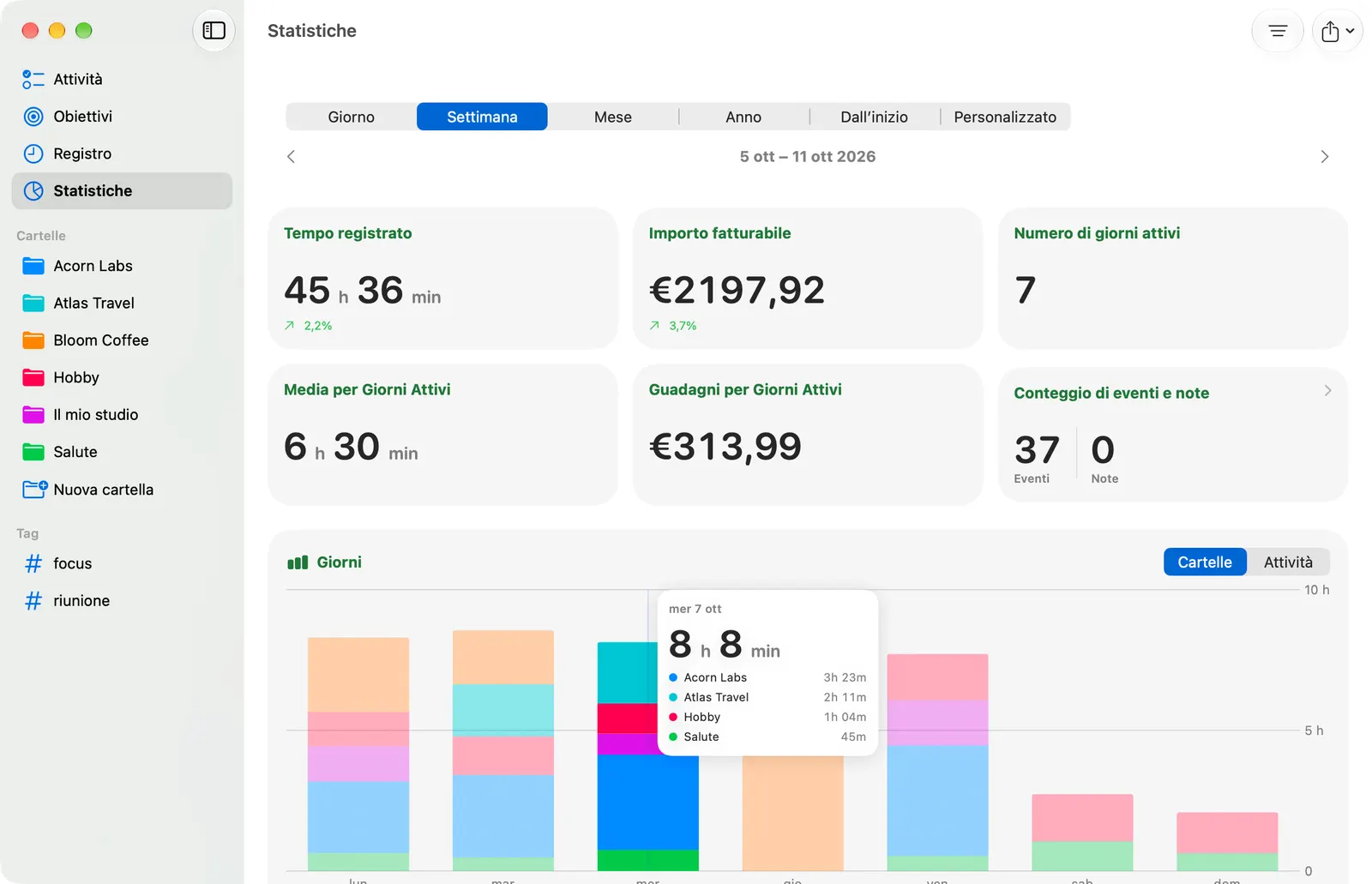Select the Acorn Labs blue folder icon
Image resolution: width=1372 pixels, height=884 pixels.
pos(33,266)
